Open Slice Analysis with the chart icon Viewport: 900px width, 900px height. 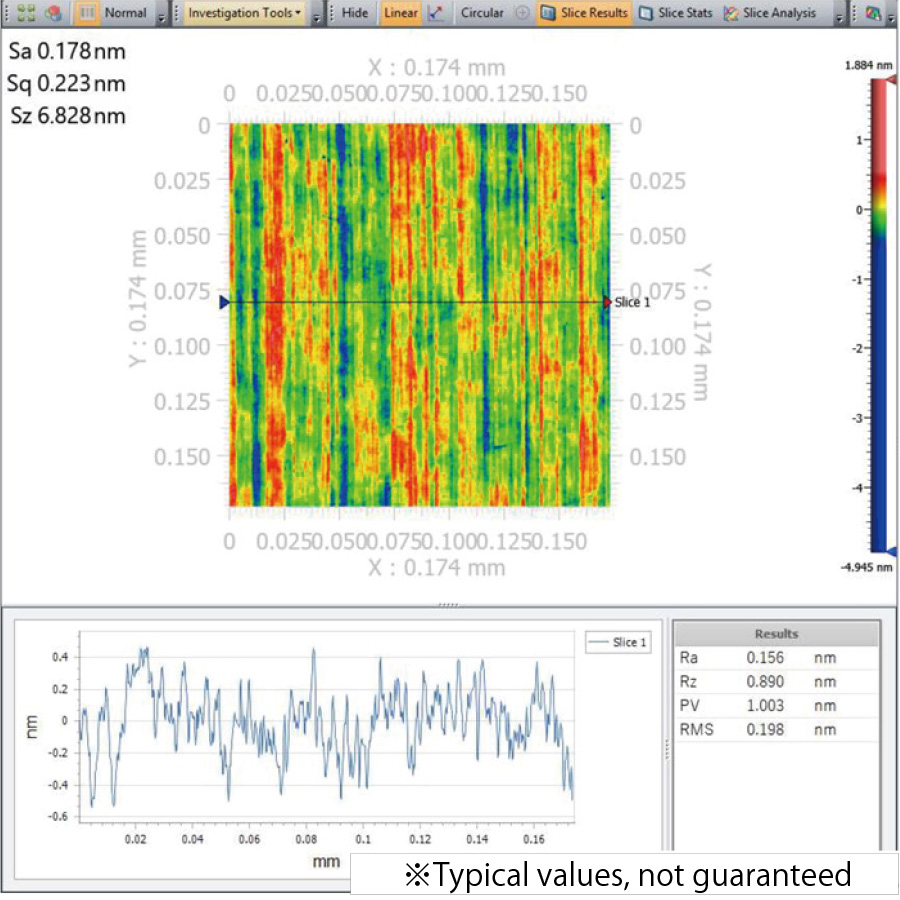pyautogui.click(x=728, y=13)
